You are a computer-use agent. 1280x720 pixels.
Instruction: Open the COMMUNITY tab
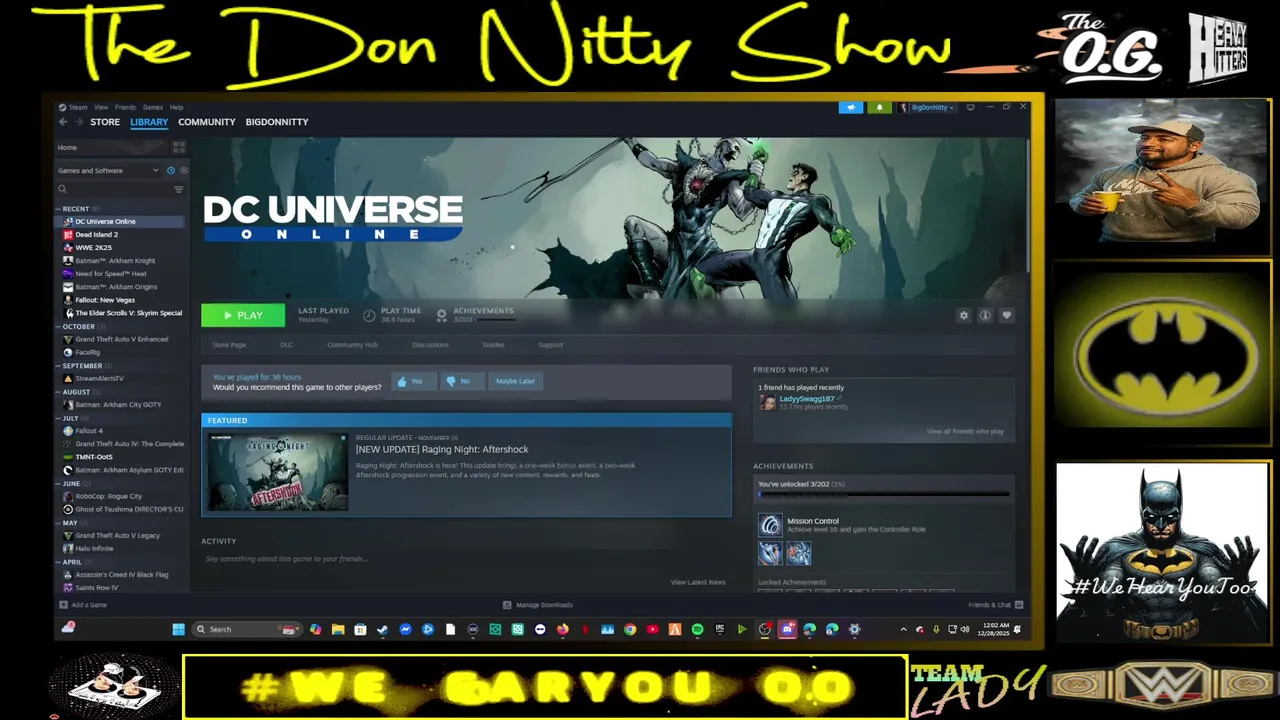[x=207, y=122]
